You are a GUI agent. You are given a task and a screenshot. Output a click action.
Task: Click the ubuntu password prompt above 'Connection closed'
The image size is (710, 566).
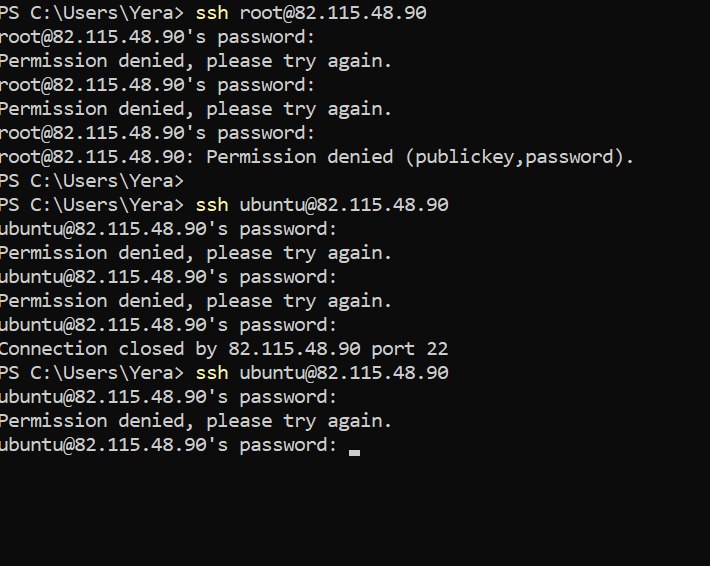click(168, 325)
